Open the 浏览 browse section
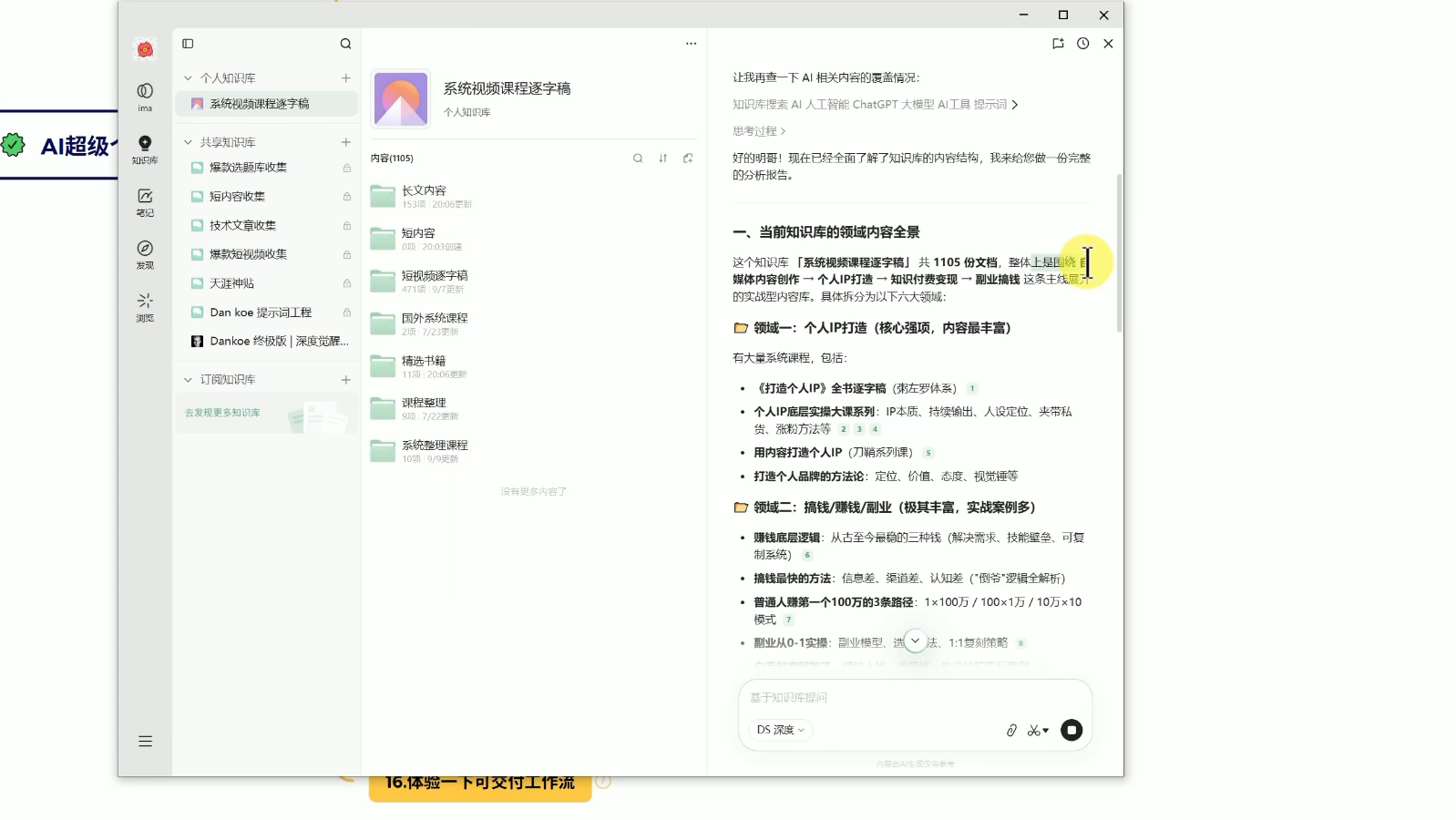This screenshot has width=1456, height=820. [145, 307]
